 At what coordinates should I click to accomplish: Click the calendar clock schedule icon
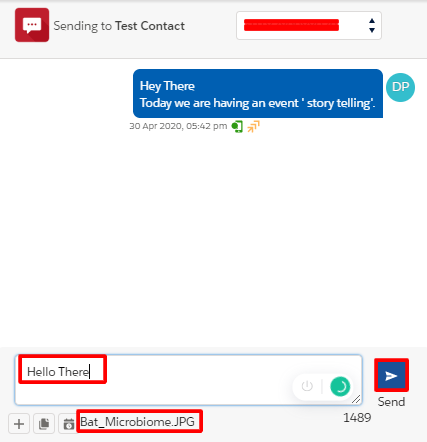[x=69, y=424]
